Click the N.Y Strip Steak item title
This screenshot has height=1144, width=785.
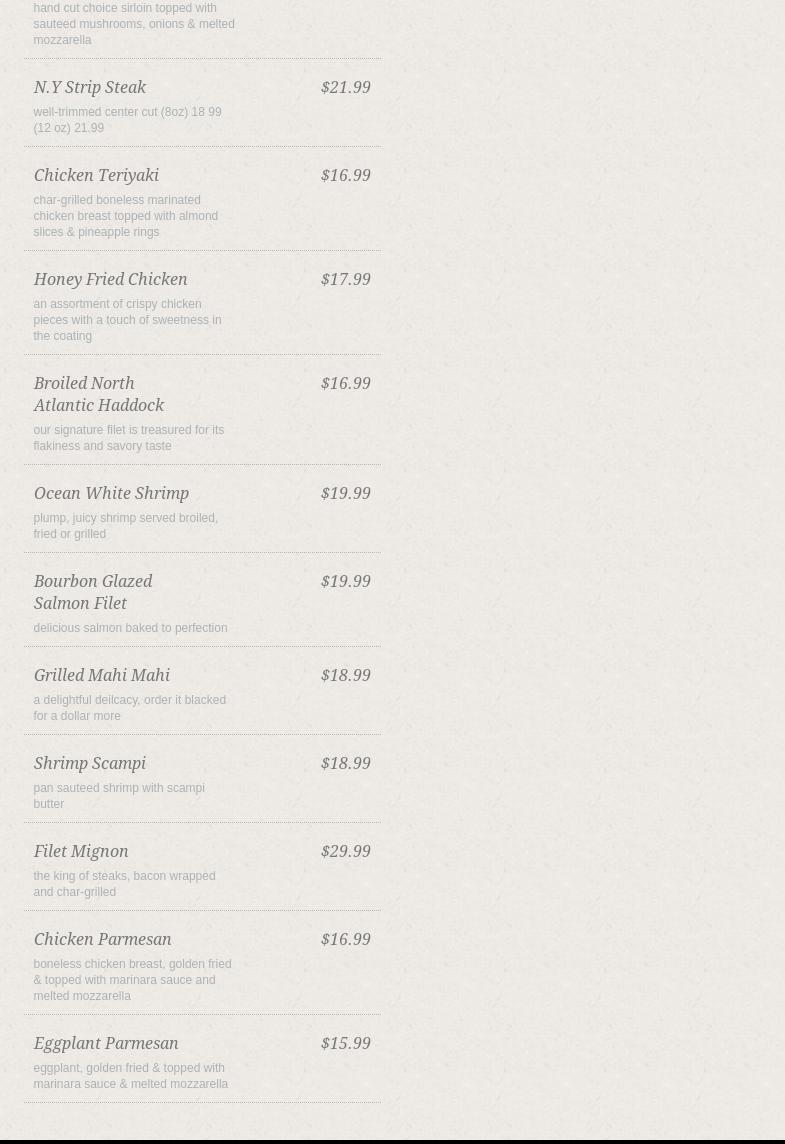pos(90,88)
